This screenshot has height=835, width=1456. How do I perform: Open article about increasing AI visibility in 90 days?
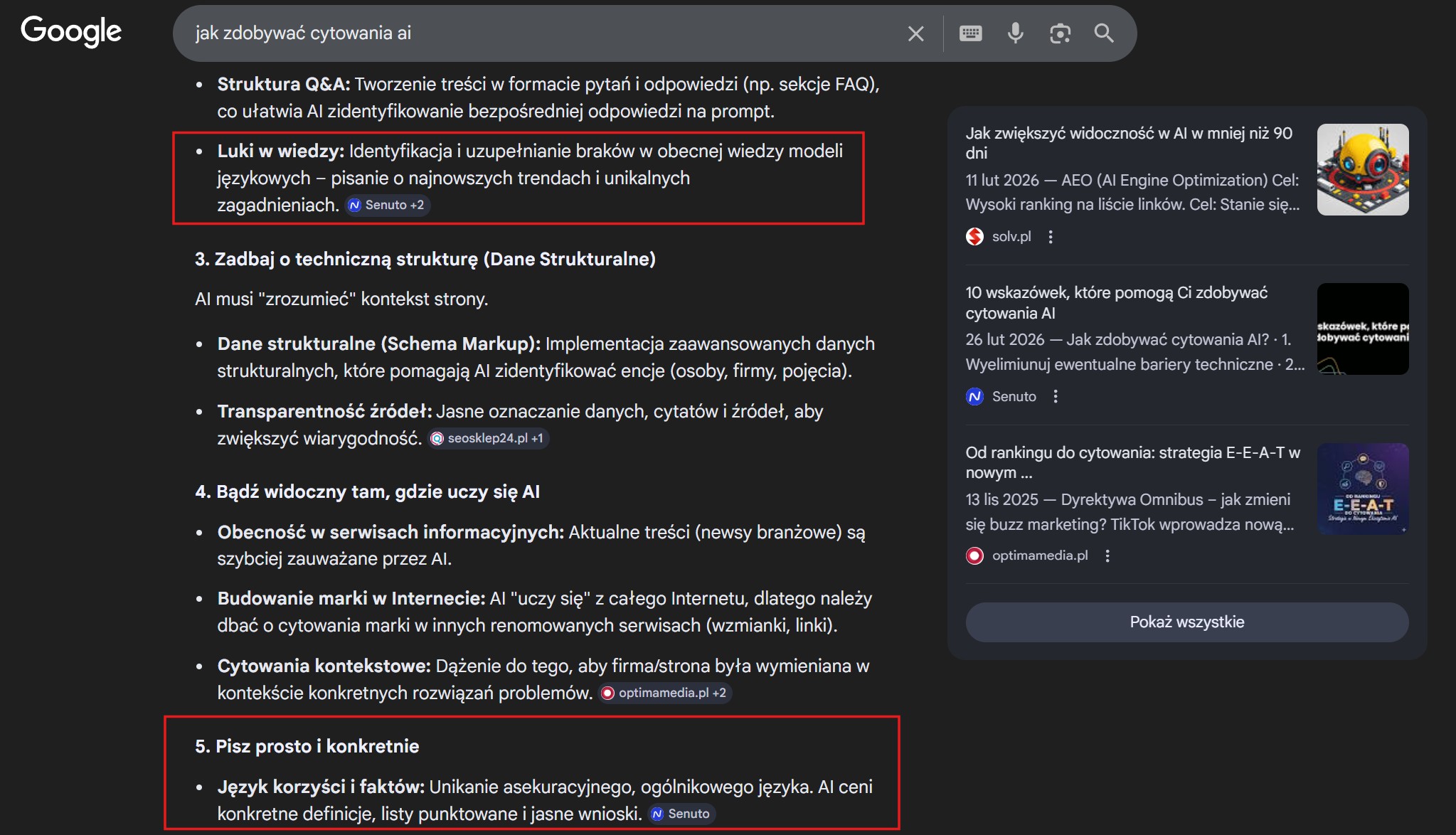(x=1127, y=142)
